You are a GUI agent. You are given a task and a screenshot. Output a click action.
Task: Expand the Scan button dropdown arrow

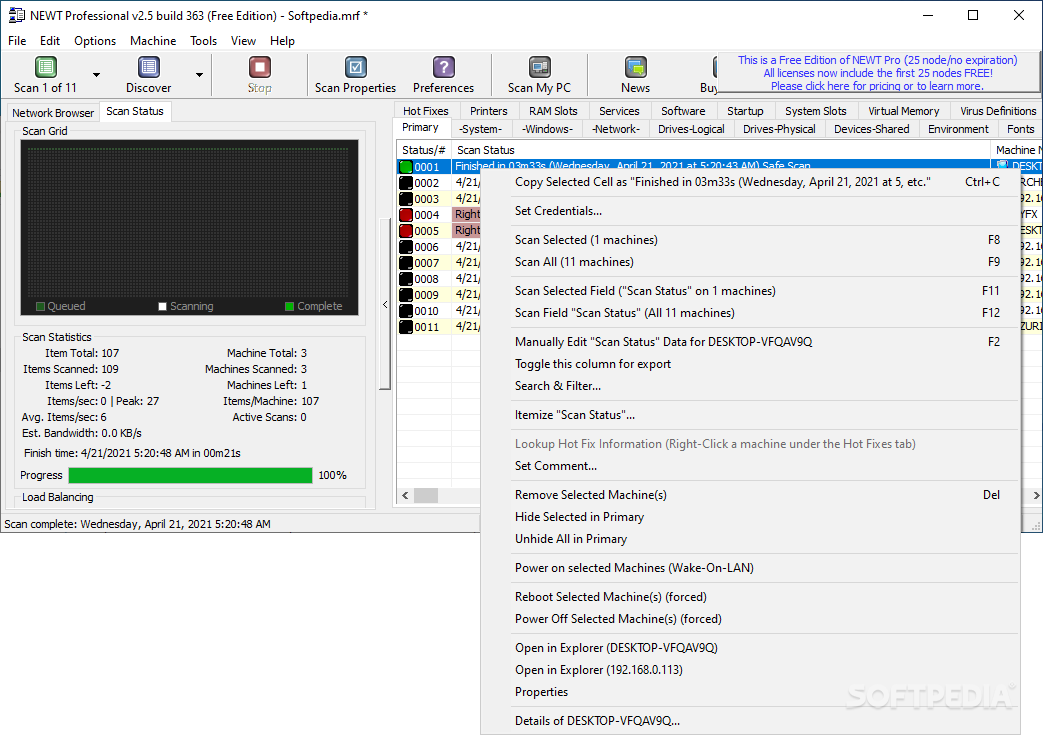click(x=96, y=74)
